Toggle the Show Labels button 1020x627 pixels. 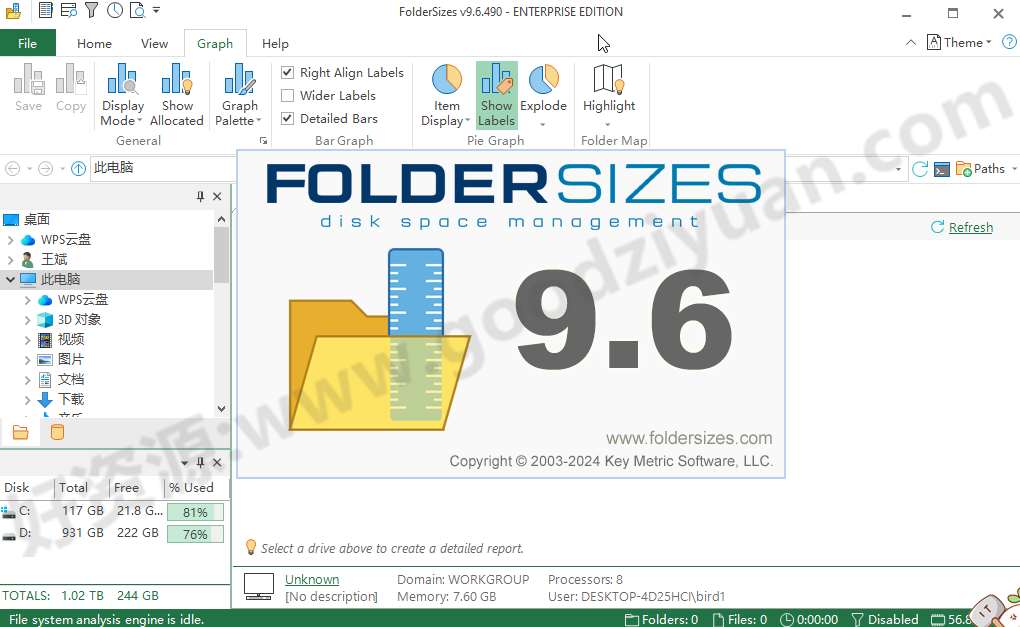(496, 90)
